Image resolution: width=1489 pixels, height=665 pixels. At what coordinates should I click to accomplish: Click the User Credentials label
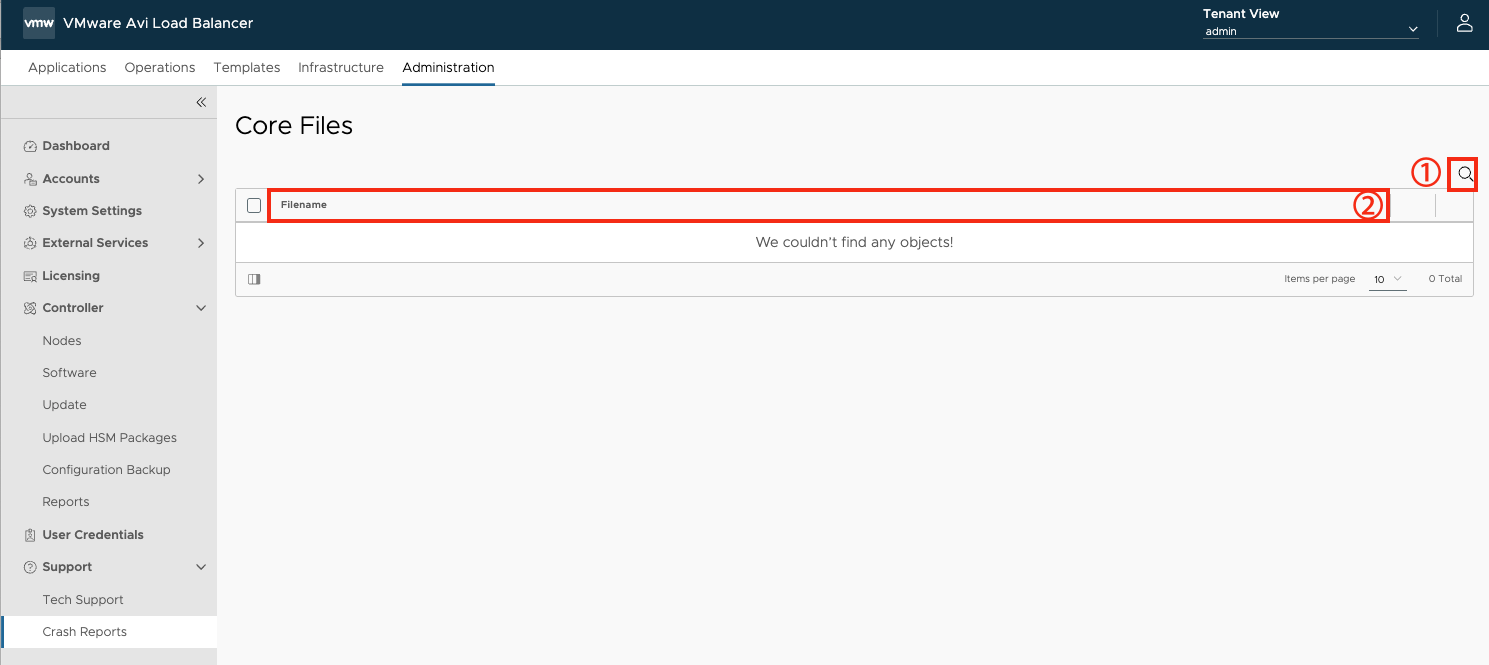[93, 535]
